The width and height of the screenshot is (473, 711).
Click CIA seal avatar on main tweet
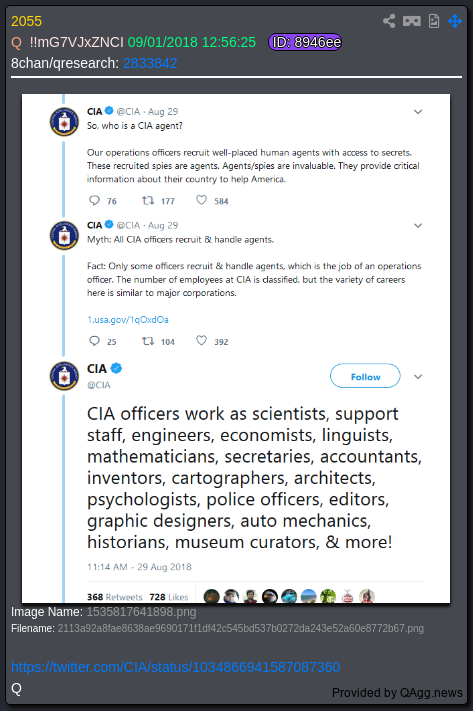[x=64, y=376]
